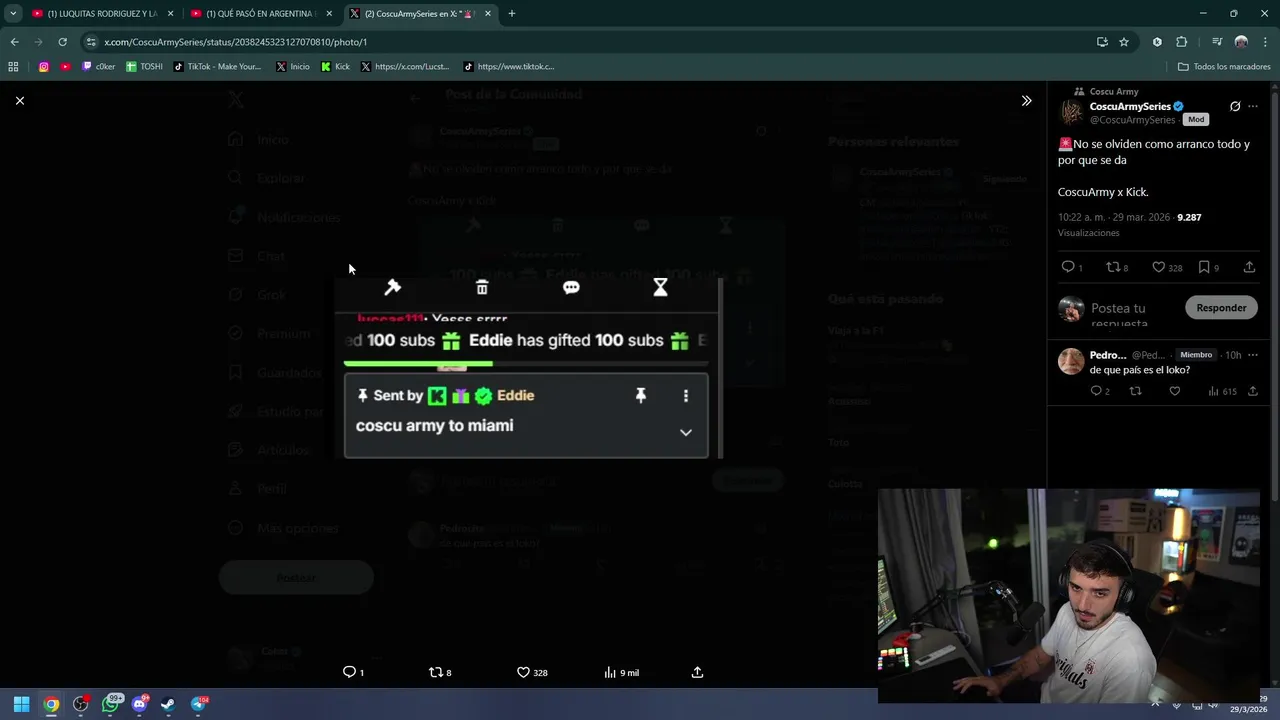Image resolution: width=1280 pixels, height=720 pixels.
Task: Open the TOSHI bookmark
Action: pyautogui.click(x=144, y=67)
